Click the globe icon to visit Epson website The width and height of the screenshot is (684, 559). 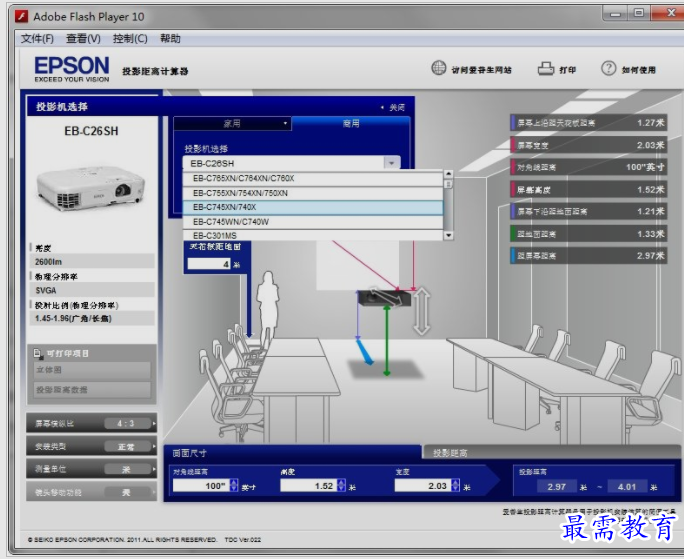pos(438,68)
